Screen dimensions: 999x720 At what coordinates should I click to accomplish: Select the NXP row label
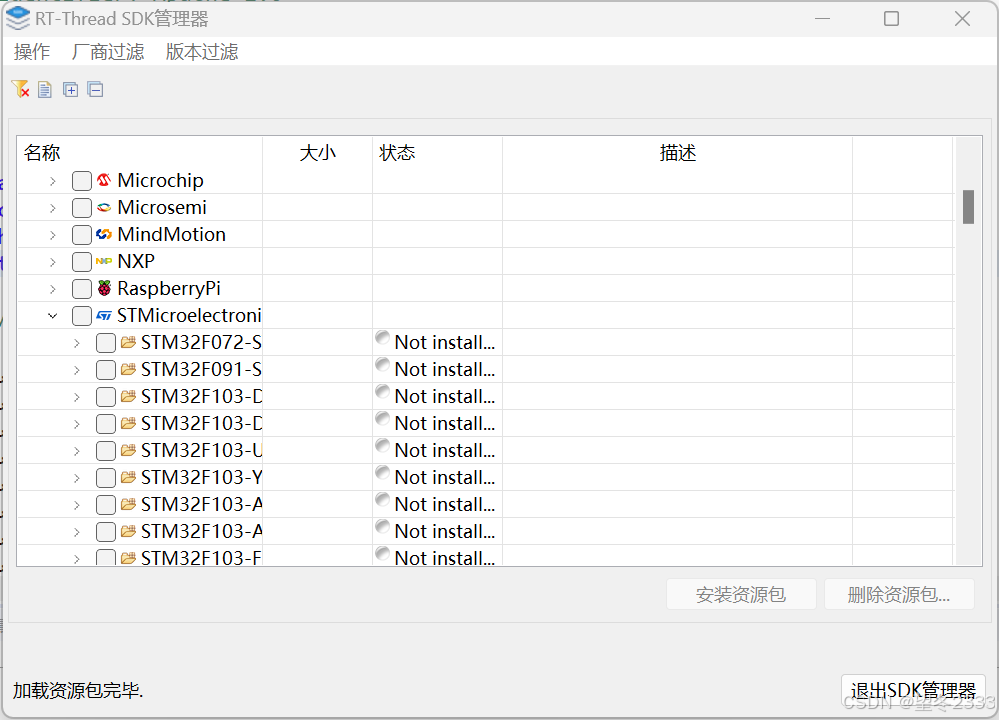pyautogui.click(x=136, y=261)
